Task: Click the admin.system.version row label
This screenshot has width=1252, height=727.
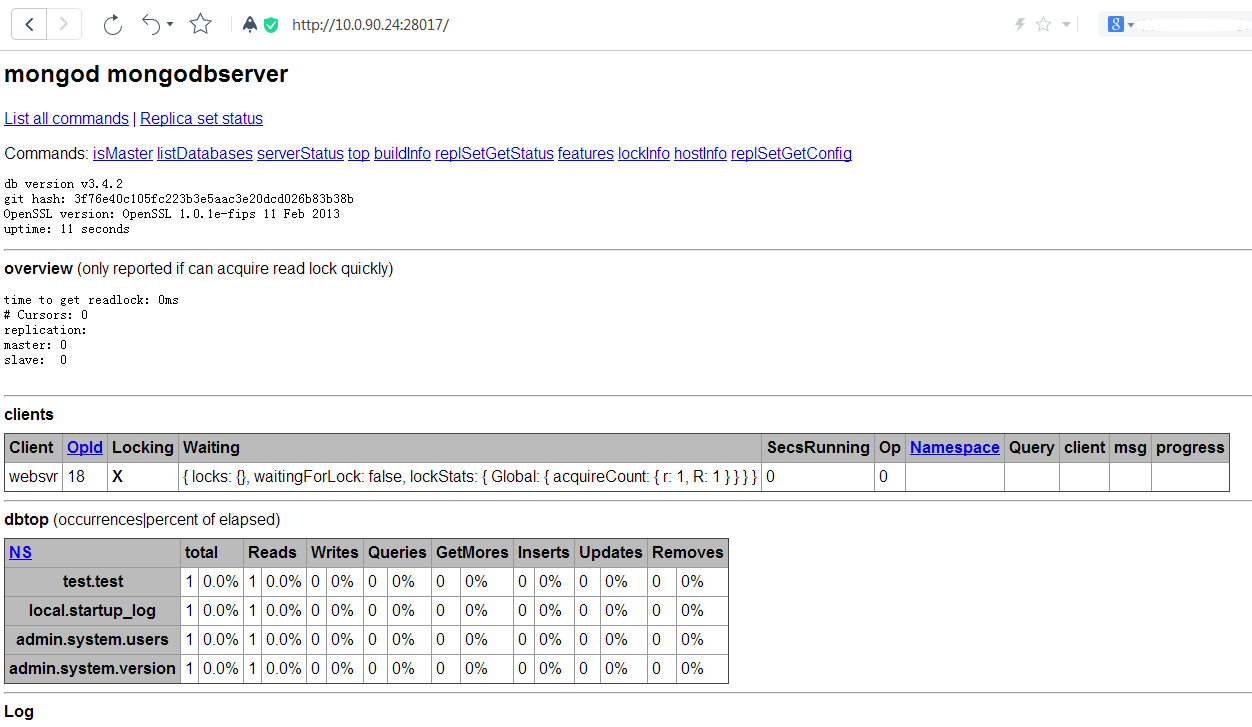Action: click(x=93, y=668)
